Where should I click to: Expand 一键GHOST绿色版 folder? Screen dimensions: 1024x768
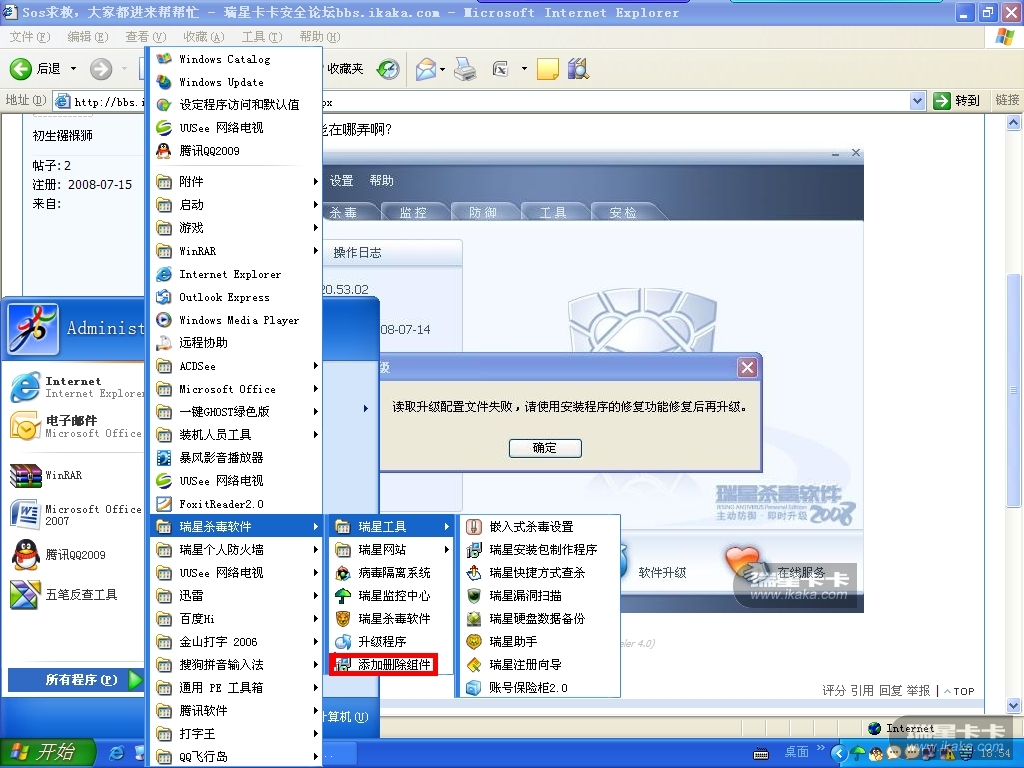pos(235,412)
